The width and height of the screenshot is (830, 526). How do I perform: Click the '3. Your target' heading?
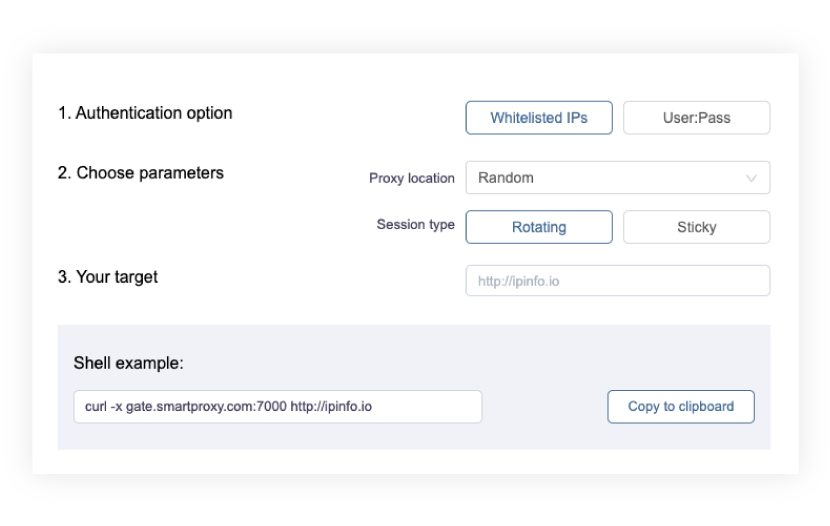tap(107, 277)
